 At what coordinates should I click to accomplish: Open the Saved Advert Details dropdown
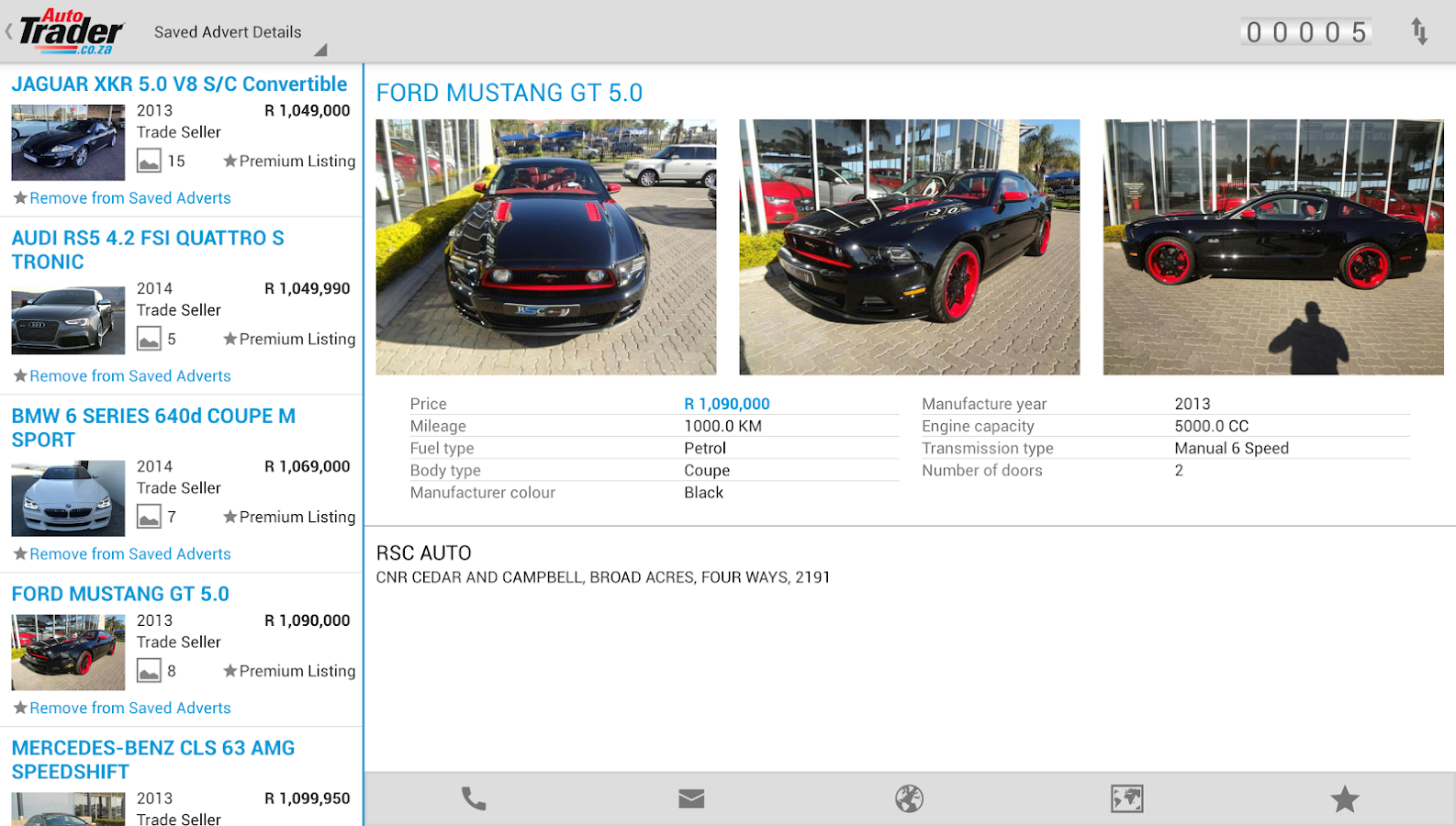pos(241,33)
